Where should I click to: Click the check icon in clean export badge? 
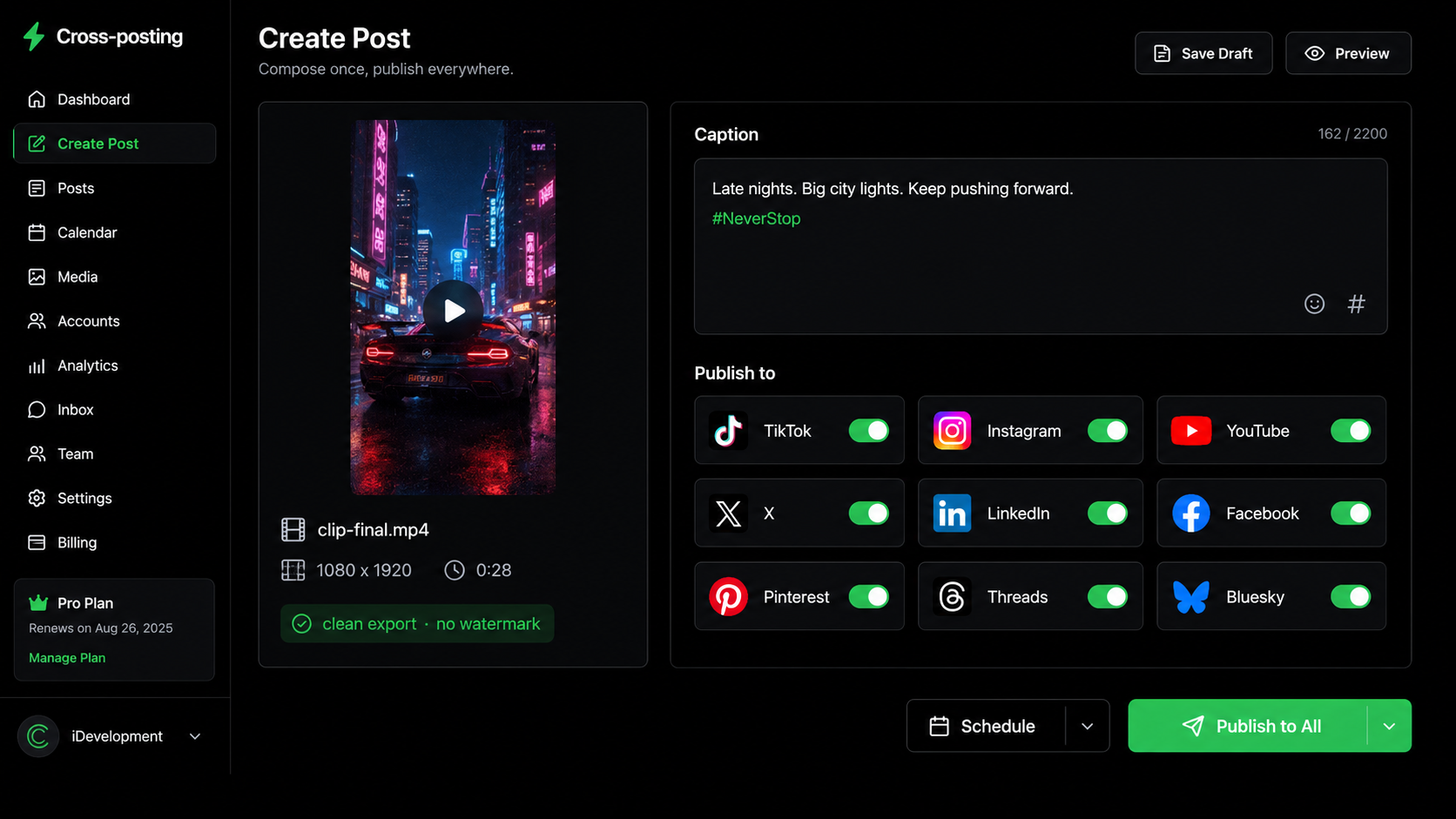click(302, 624)
